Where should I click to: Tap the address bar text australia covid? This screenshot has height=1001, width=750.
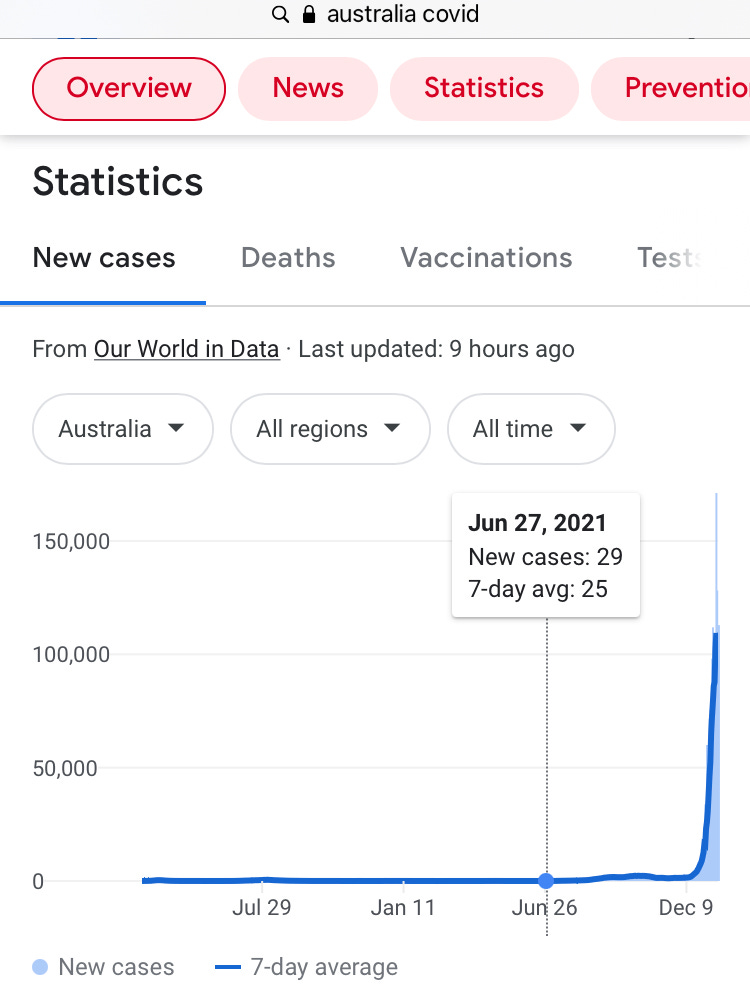click(x=402, y=15)
